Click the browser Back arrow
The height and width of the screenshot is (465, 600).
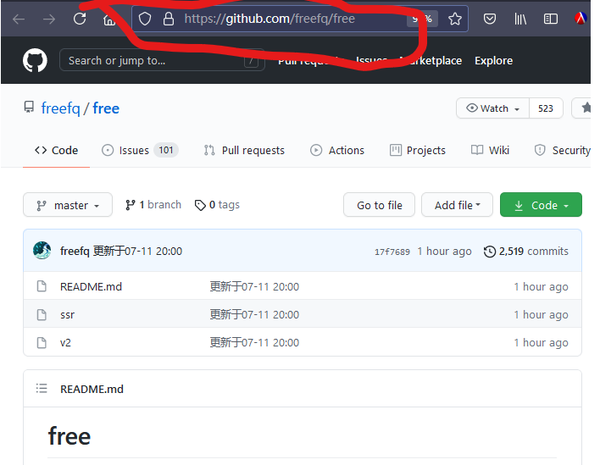(18, 19)
